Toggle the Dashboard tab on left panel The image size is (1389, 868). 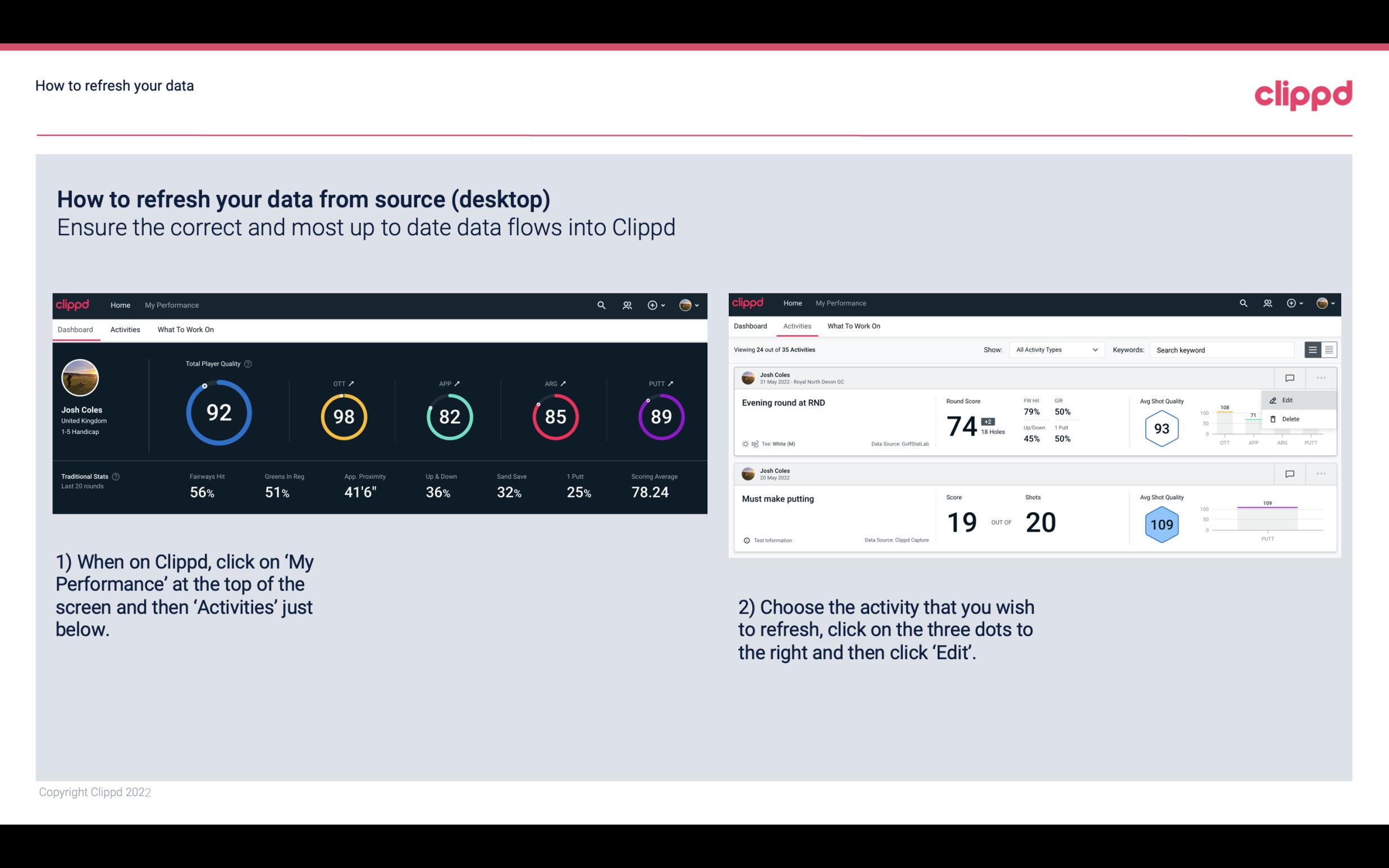pos(77,329)
